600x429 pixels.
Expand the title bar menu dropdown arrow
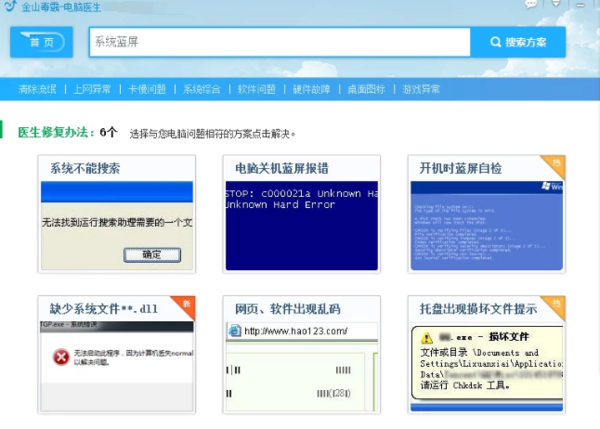point(557,4)
